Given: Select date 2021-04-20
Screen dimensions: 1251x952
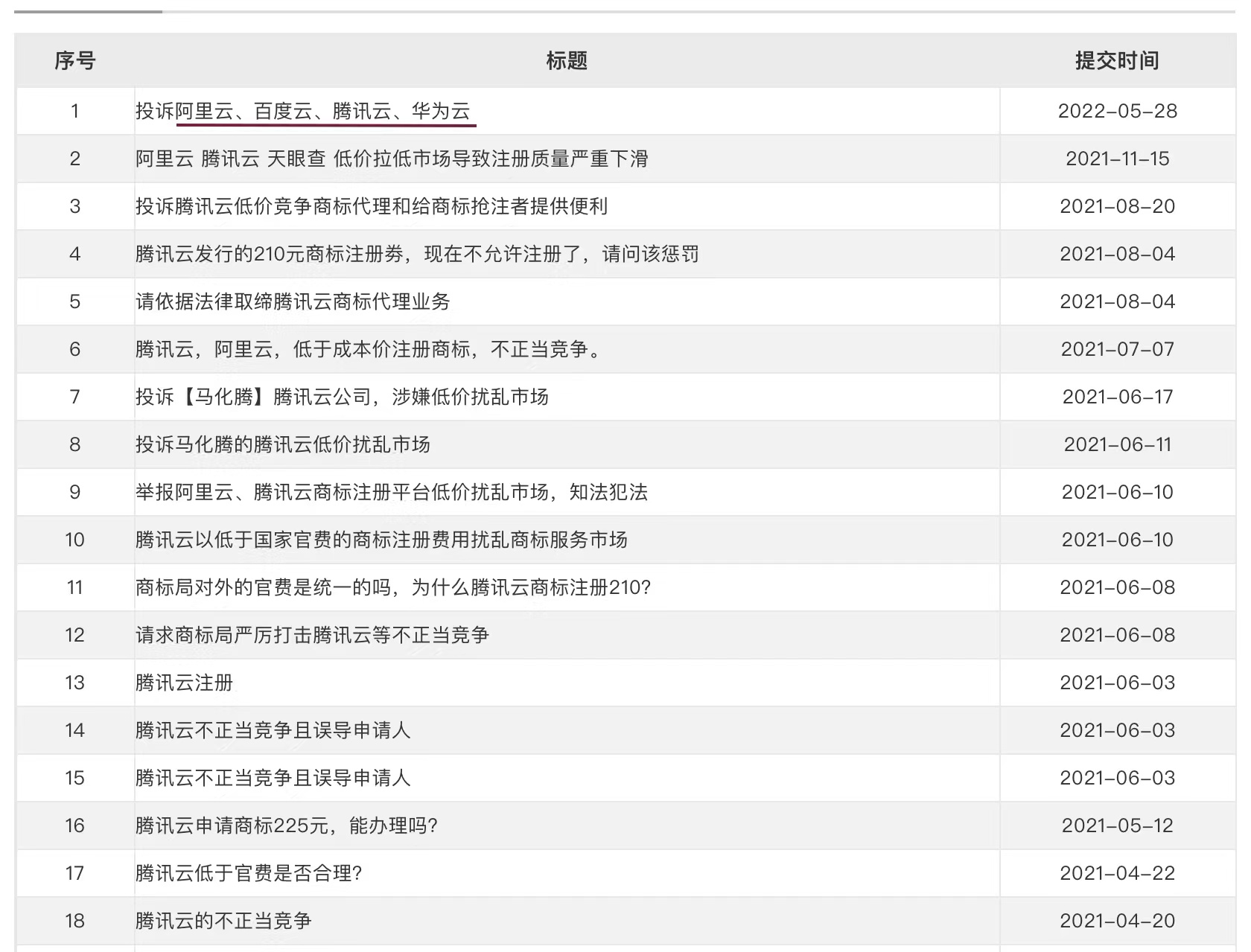Looking at the screenshot, I should pos(1118,921).
